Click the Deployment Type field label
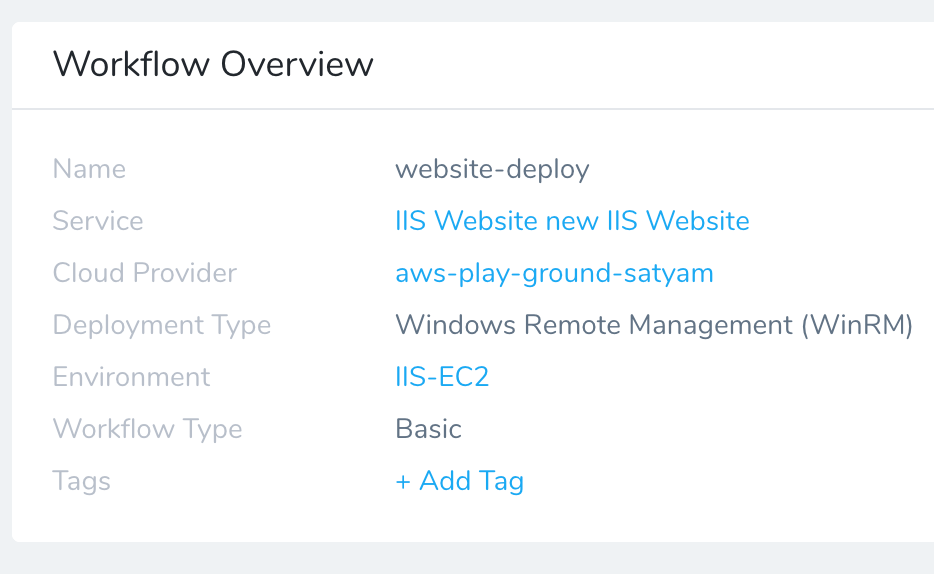 pyautogui.click(x=162, y=325)
